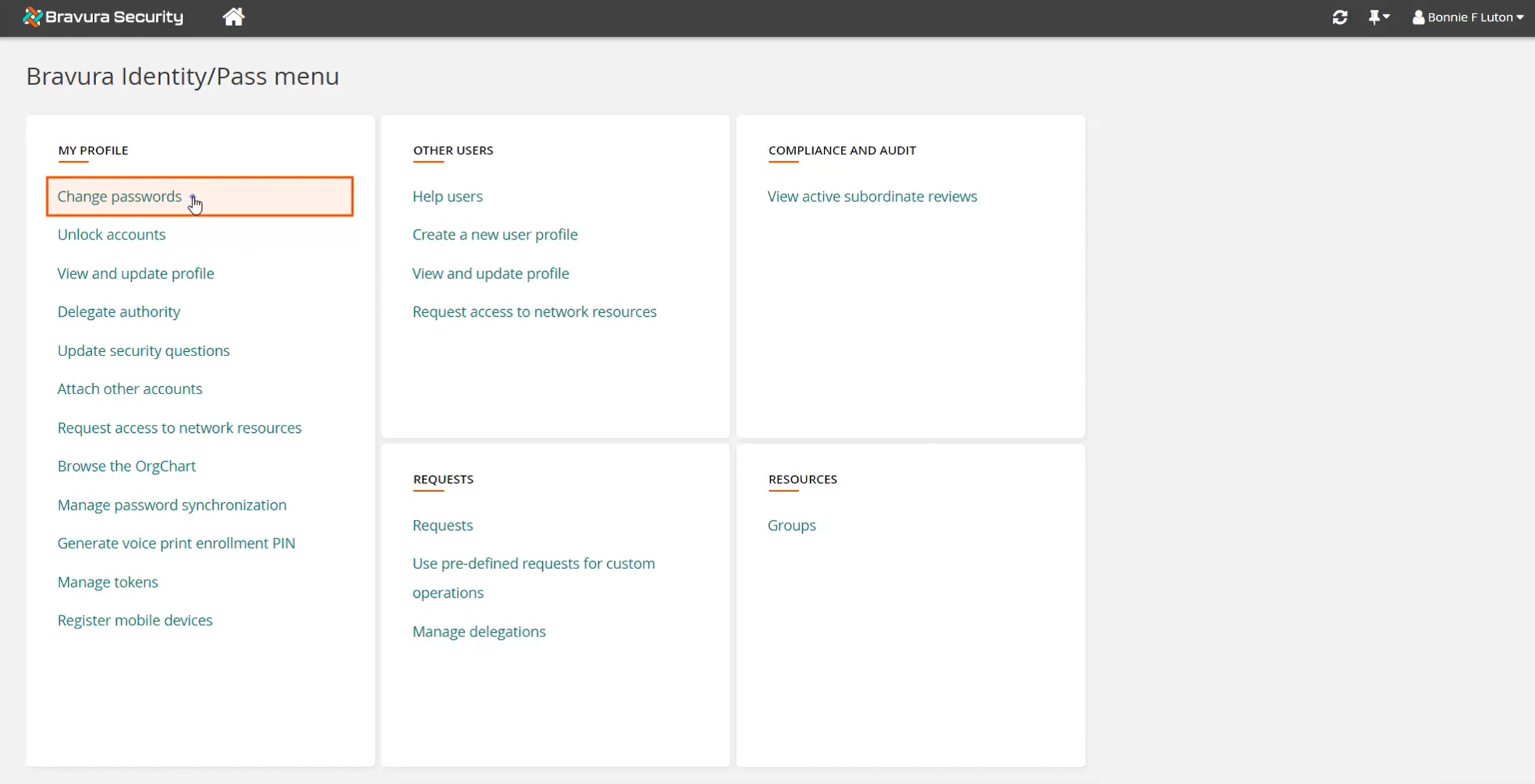
Task: Go to Delegate authority
Action: click(119, 312)
